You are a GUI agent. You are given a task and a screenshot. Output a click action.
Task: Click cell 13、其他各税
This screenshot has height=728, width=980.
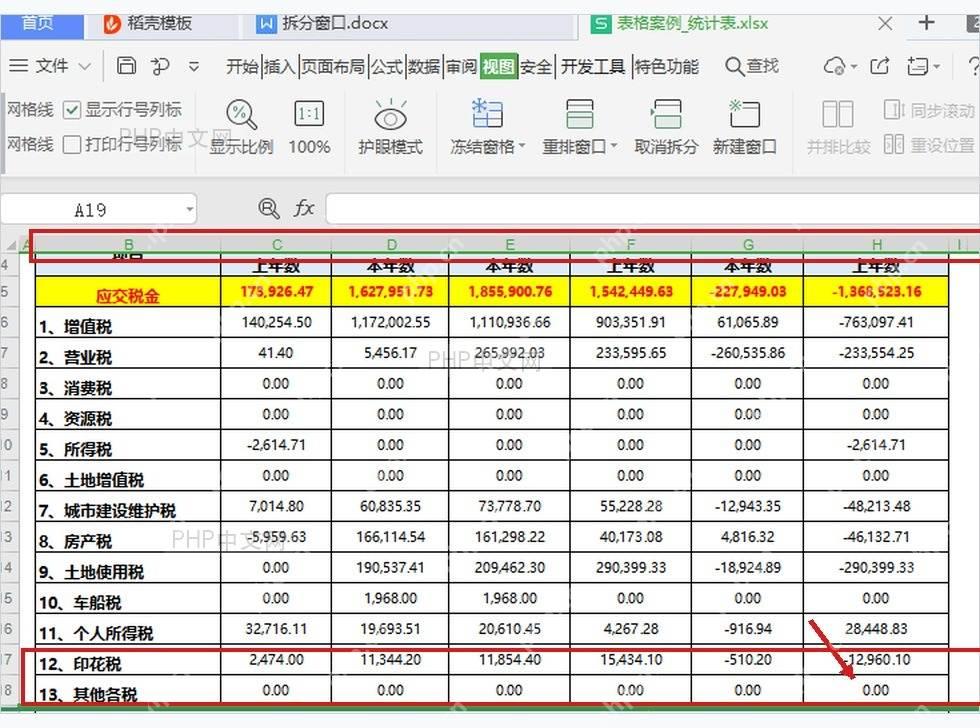coord(128,691)
